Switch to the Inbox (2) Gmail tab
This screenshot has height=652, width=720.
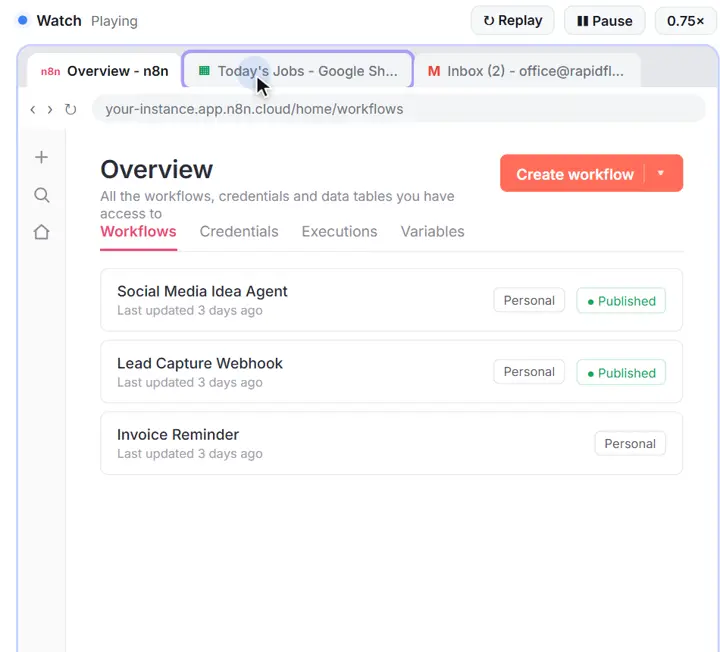[x=527, y=71]
